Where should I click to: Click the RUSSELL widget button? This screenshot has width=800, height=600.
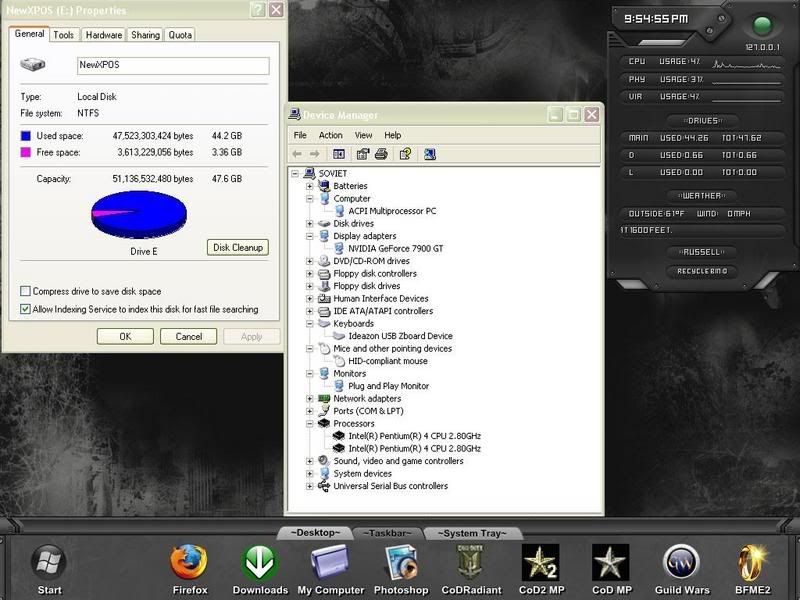(702, 252)
